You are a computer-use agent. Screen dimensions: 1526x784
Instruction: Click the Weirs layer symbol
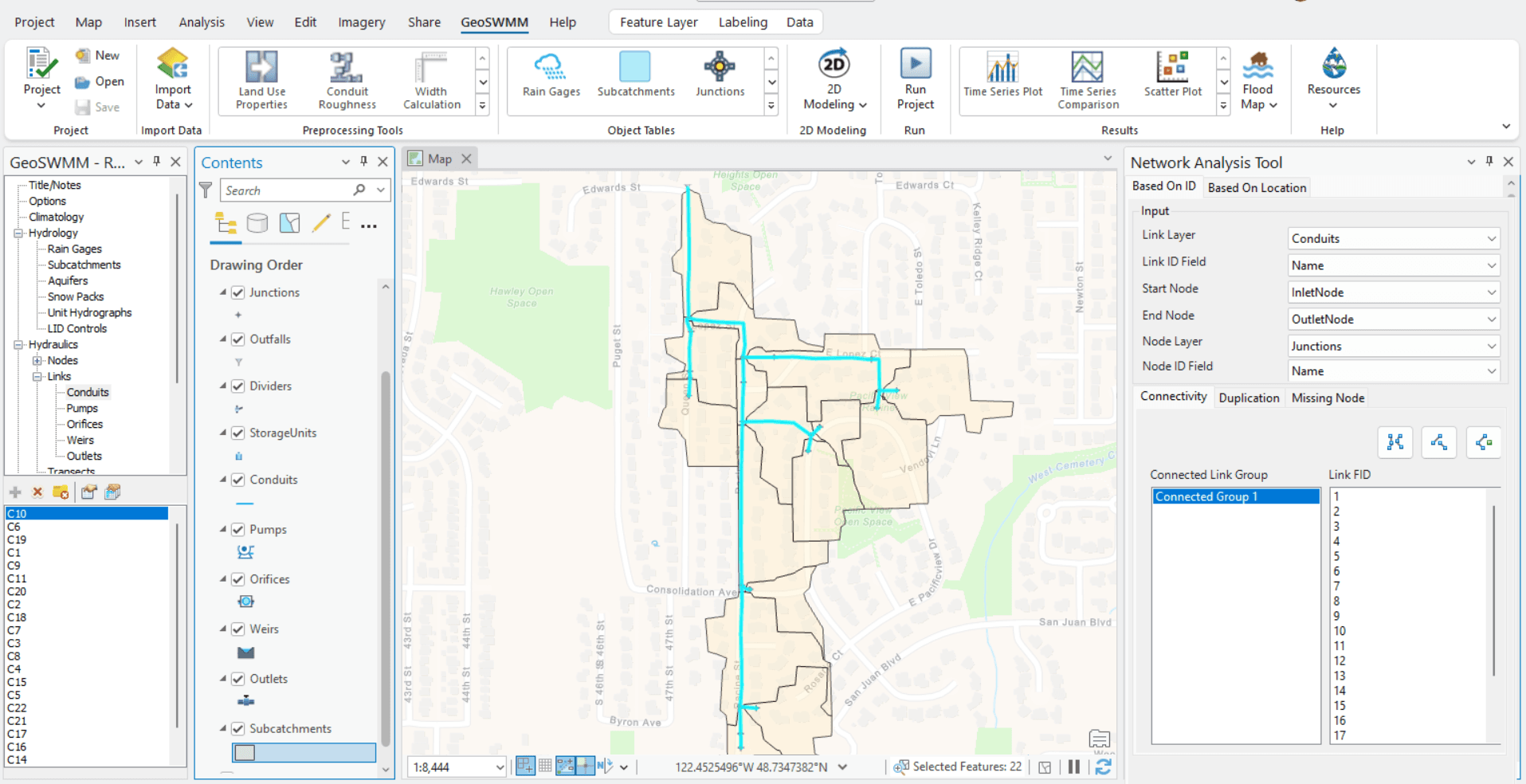pyautogui.click(x=246, y=653)
